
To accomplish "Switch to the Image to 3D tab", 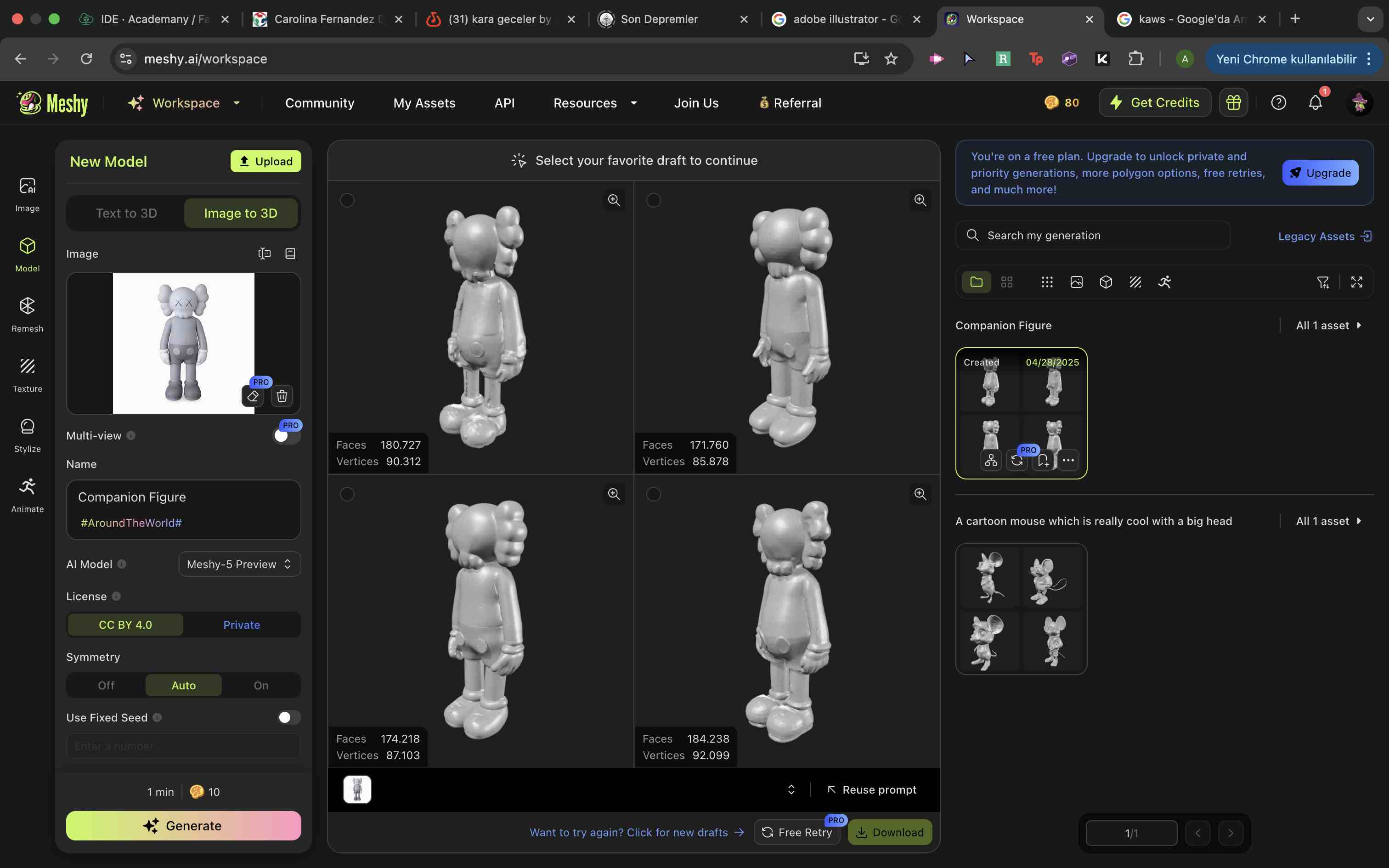I will click(x=241, y=214).
